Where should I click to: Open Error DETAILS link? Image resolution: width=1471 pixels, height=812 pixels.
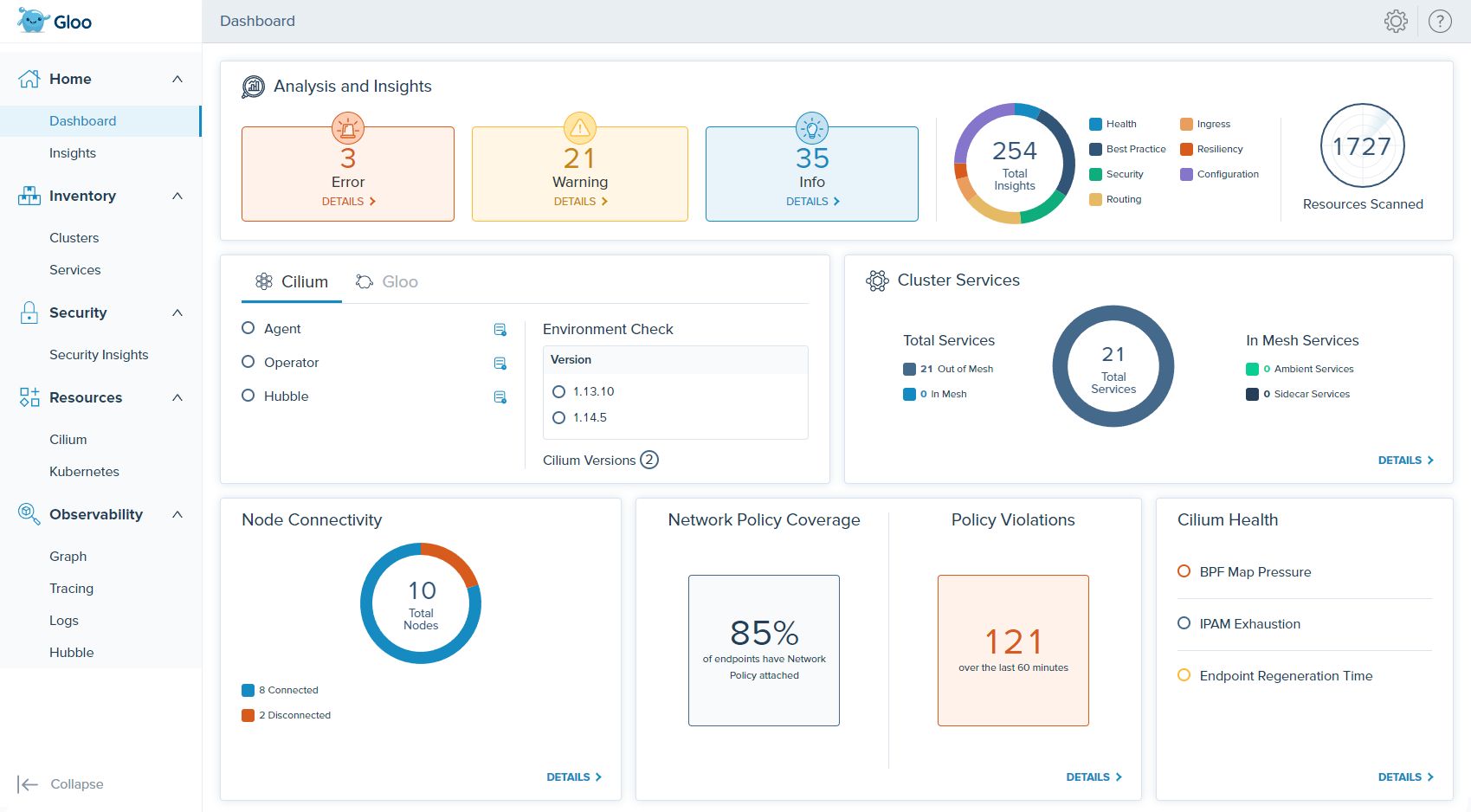pyautogui.click(x=348, y=202)
